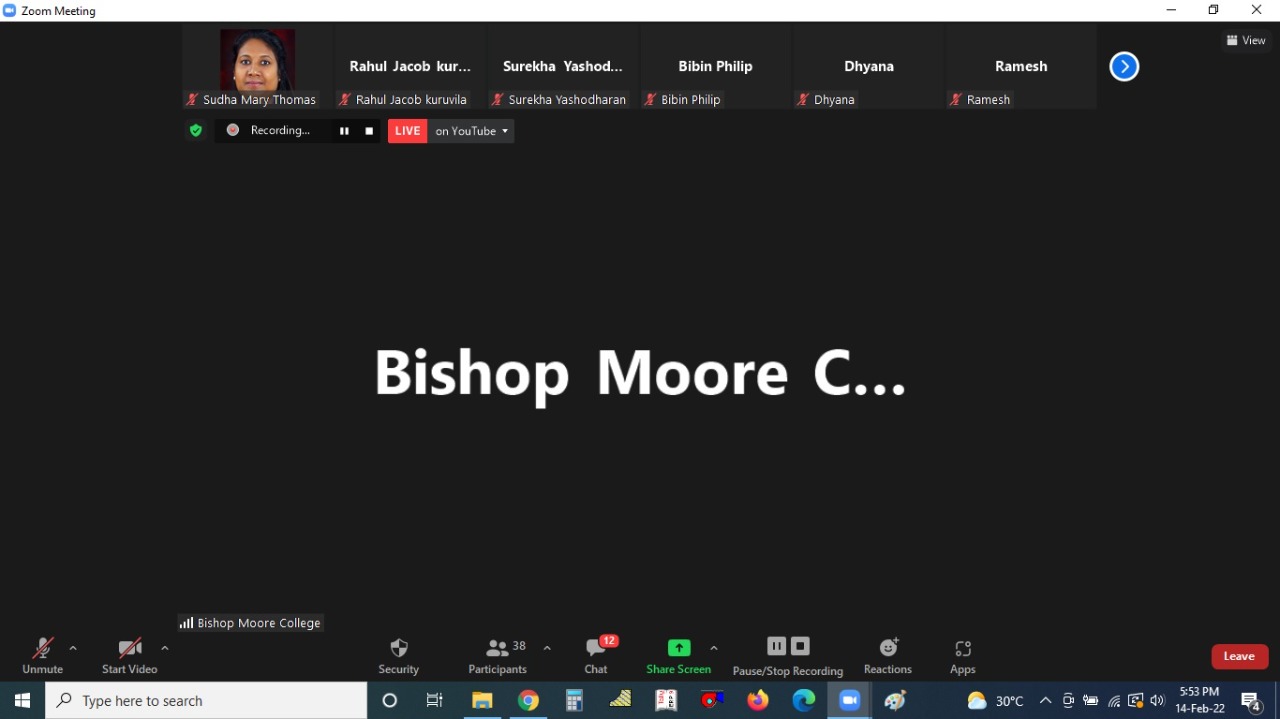Viewport: 1280px width, 719px height.
Task: Open the Chat panel
Action: pos(596,656)
